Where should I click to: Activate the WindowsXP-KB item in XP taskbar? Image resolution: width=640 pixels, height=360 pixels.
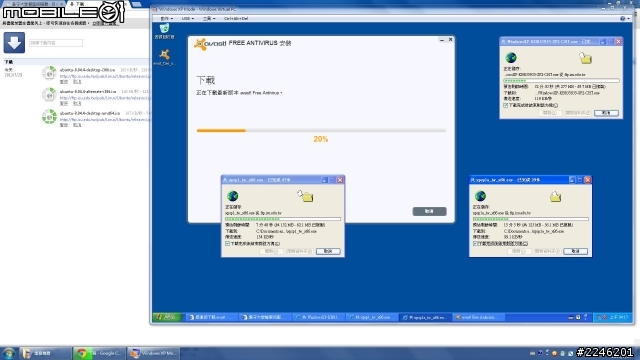tap(319, 317)
